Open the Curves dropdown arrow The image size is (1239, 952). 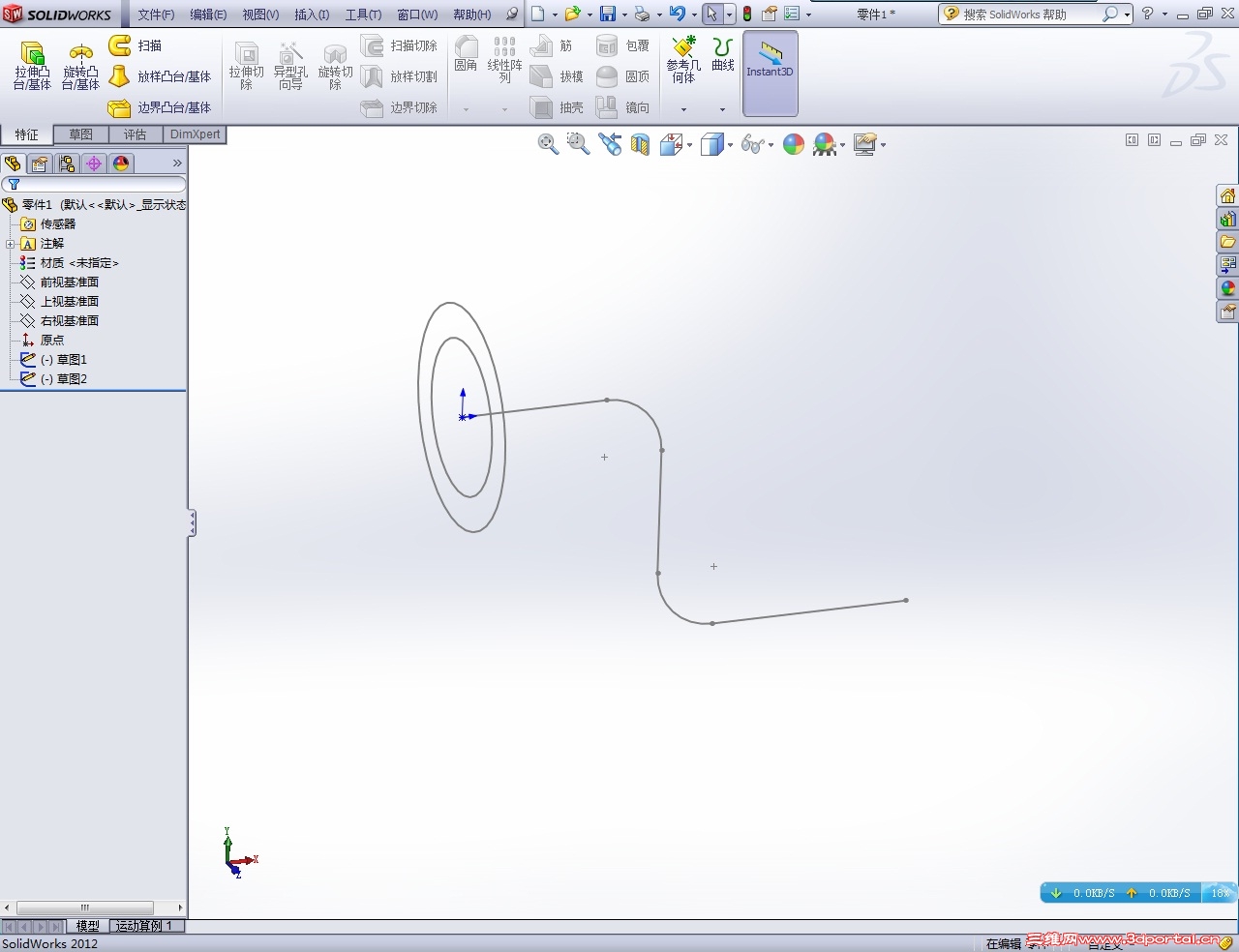pyautogui.click(x=722, y=109)
